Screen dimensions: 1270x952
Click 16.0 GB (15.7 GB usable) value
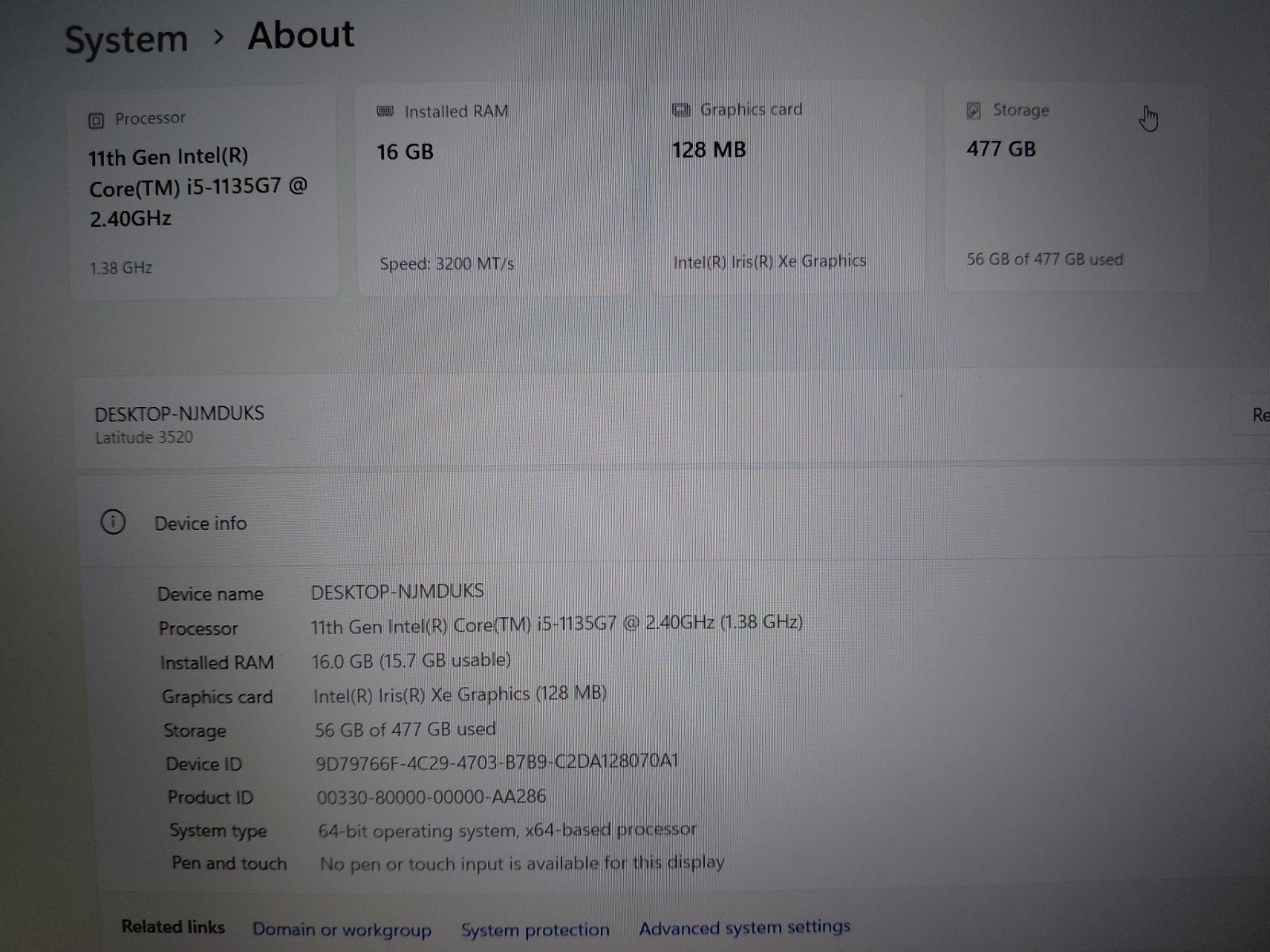coord(411,660)
